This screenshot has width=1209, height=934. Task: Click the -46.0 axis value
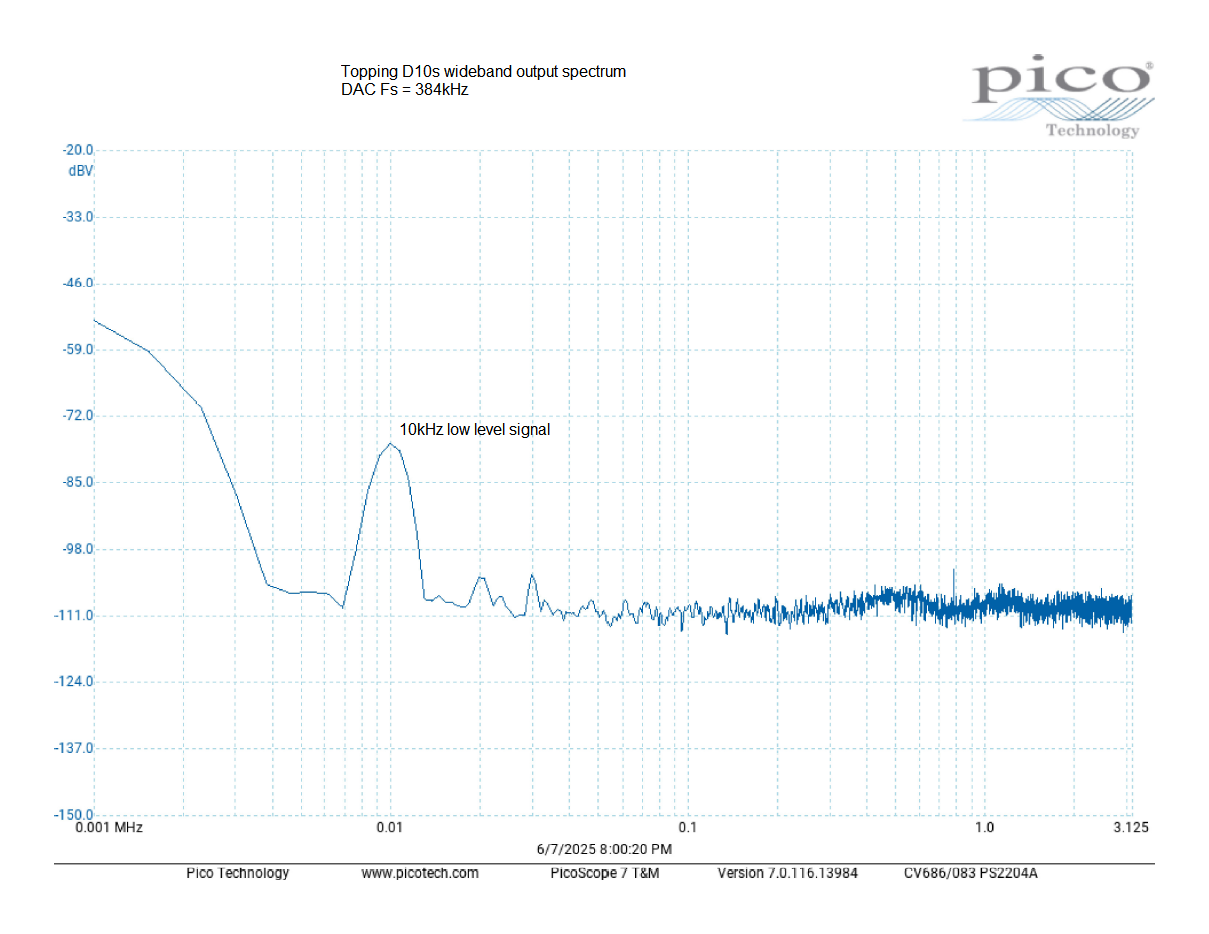pyautogui.click(x=78, y=283)
